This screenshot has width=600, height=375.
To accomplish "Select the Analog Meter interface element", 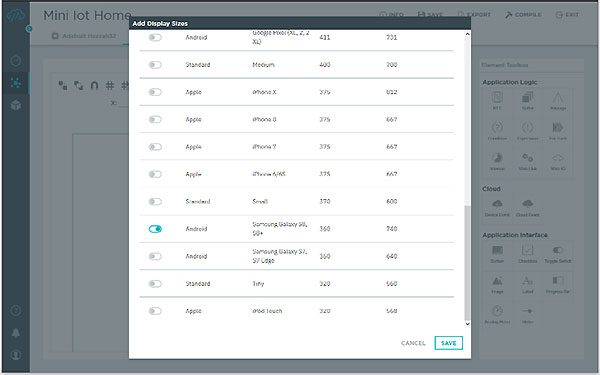I will (497, 315).
